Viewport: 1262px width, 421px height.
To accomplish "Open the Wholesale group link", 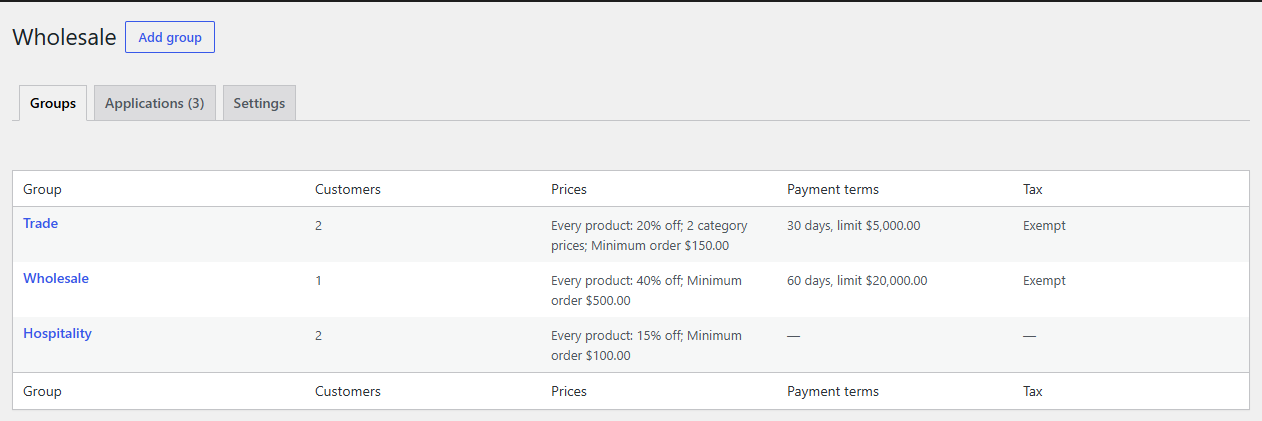I will coord(56,279).
